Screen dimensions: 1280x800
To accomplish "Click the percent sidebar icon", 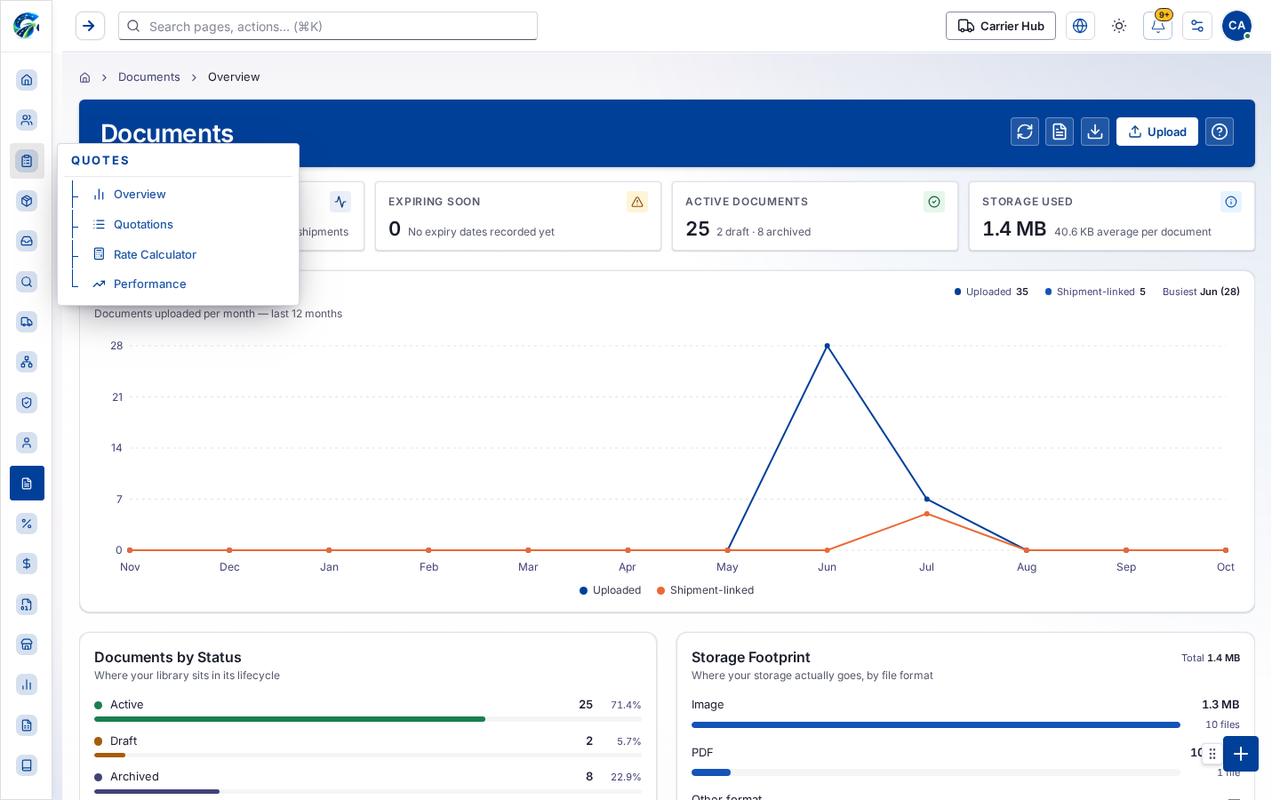I will click(x=27, y=523).
